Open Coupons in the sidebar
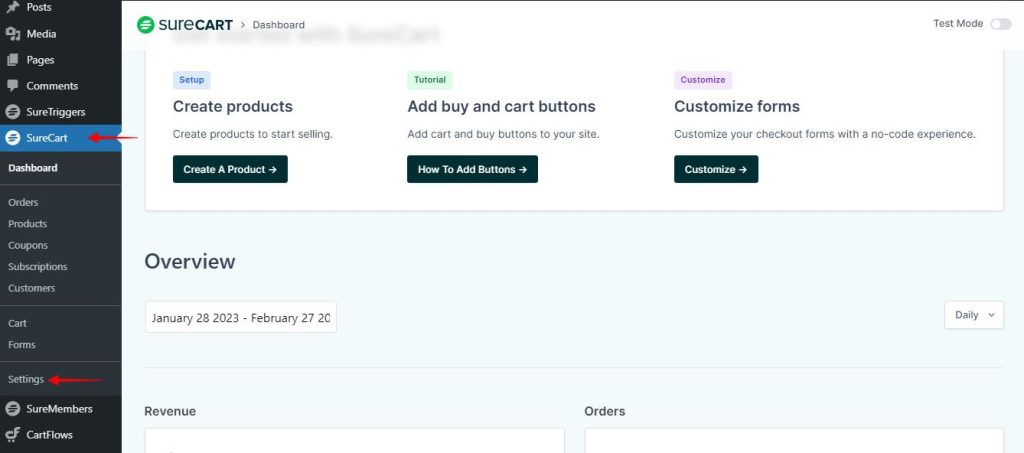The image size is (1024, 453). pos(28,245)
